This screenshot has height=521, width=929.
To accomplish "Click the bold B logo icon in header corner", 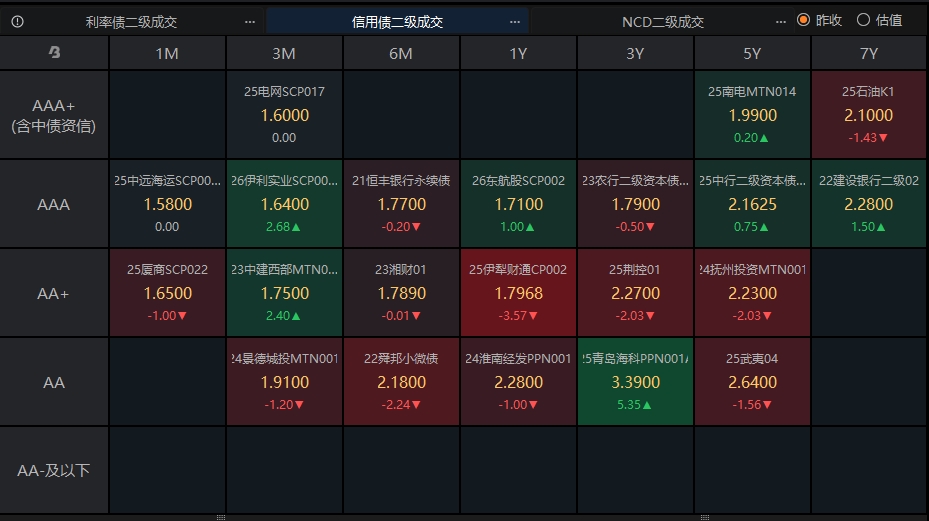I will (55, 53).
